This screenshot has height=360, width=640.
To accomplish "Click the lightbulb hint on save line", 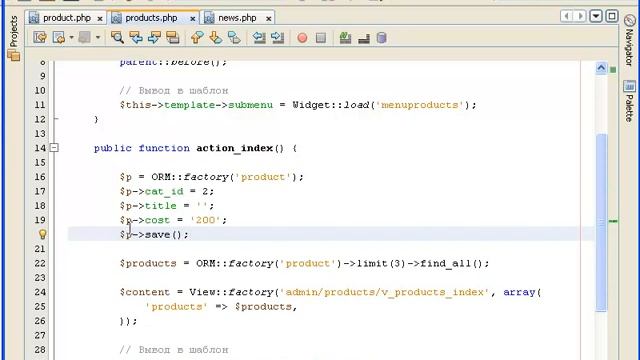I will point(42,234).
